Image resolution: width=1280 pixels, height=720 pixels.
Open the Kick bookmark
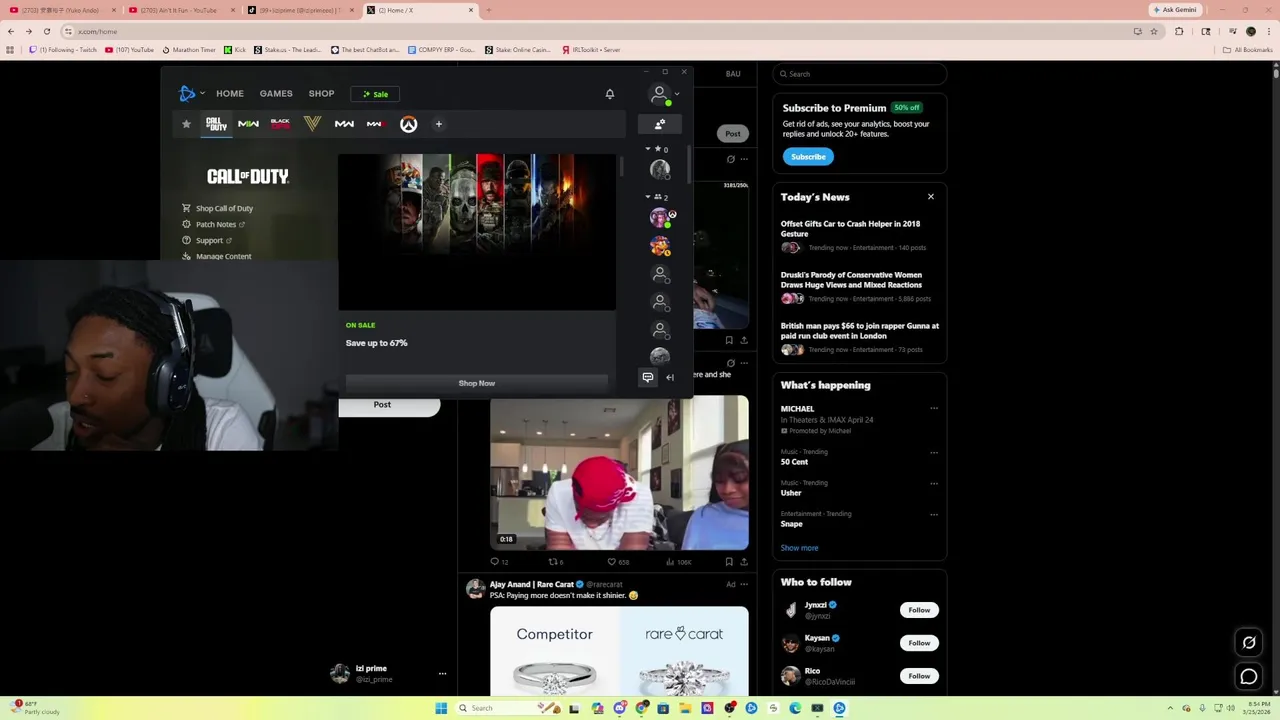[235, 49]
